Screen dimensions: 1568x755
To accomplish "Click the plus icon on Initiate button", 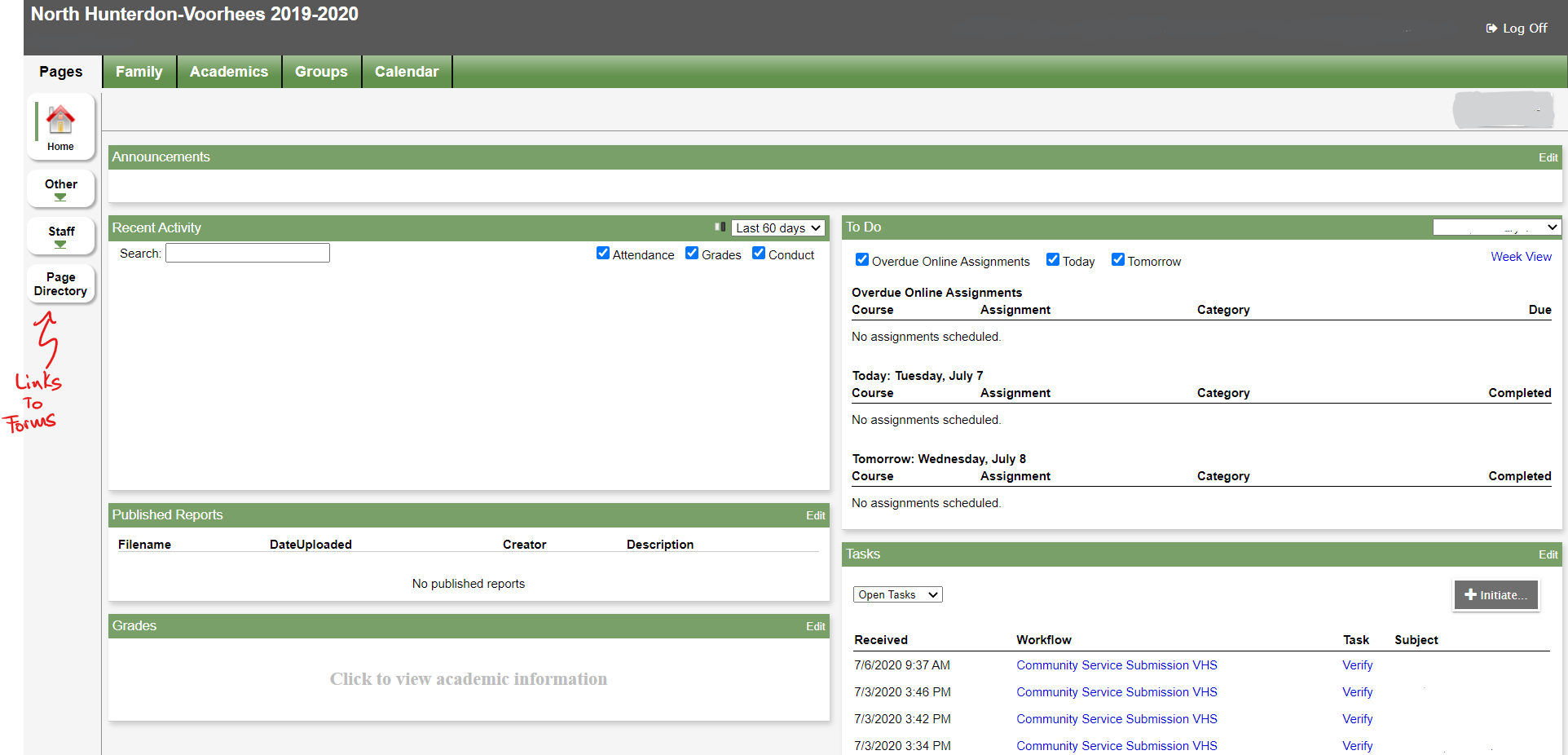I will 1470,595.
